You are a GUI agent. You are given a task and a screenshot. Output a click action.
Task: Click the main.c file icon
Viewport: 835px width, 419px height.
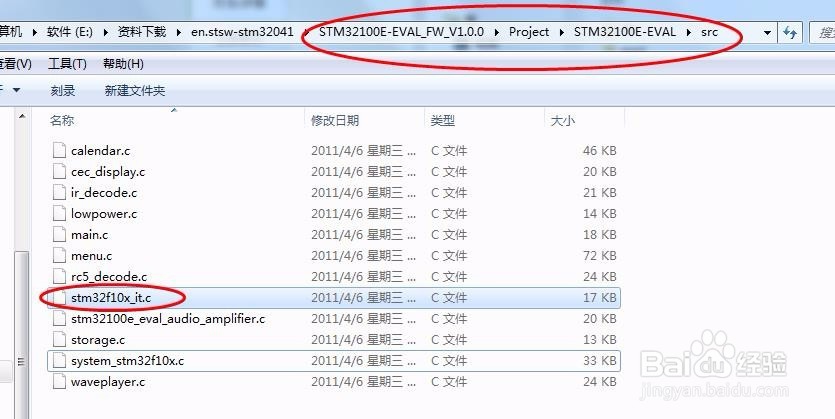pyautogui.click(x=59, y=235)
